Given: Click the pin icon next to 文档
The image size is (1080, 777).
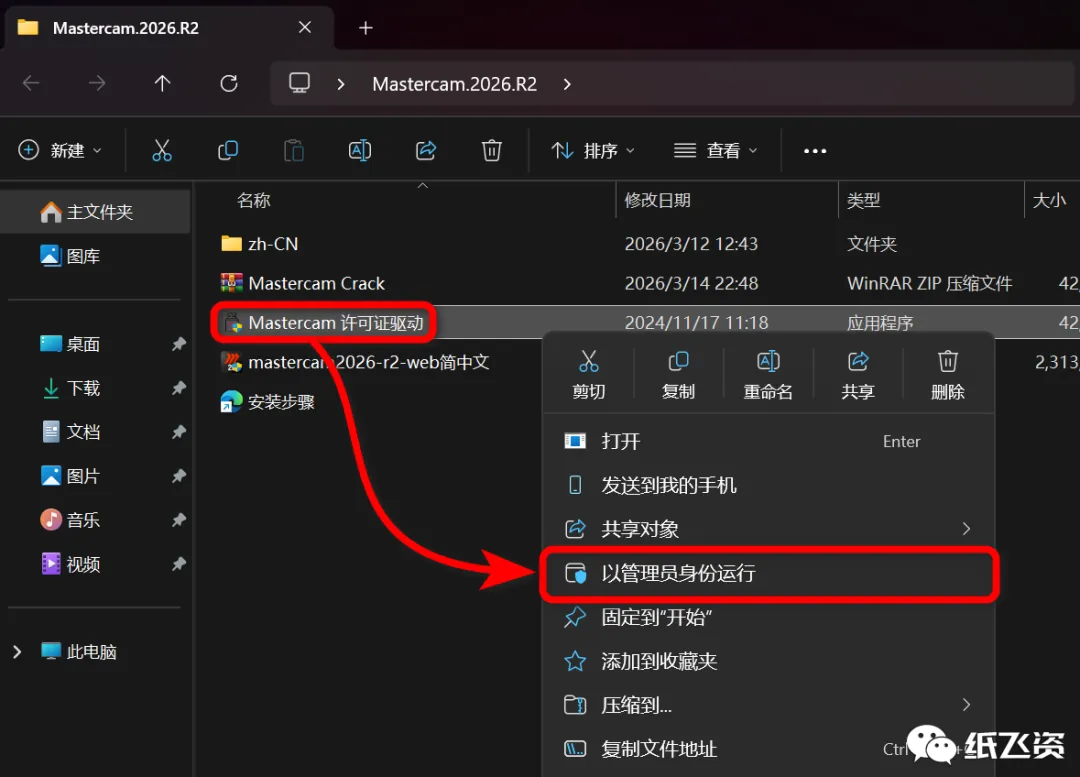Looking at the screenshot, I should coord(178,432).
